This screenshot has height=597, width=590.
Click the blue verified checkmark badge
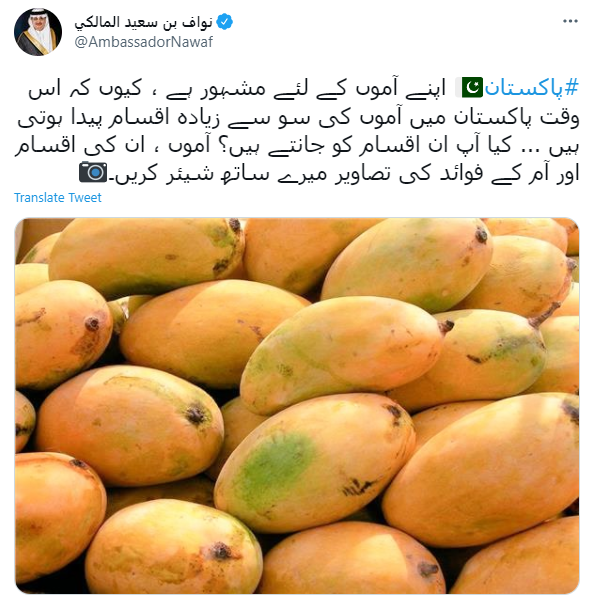coord(224,22)
